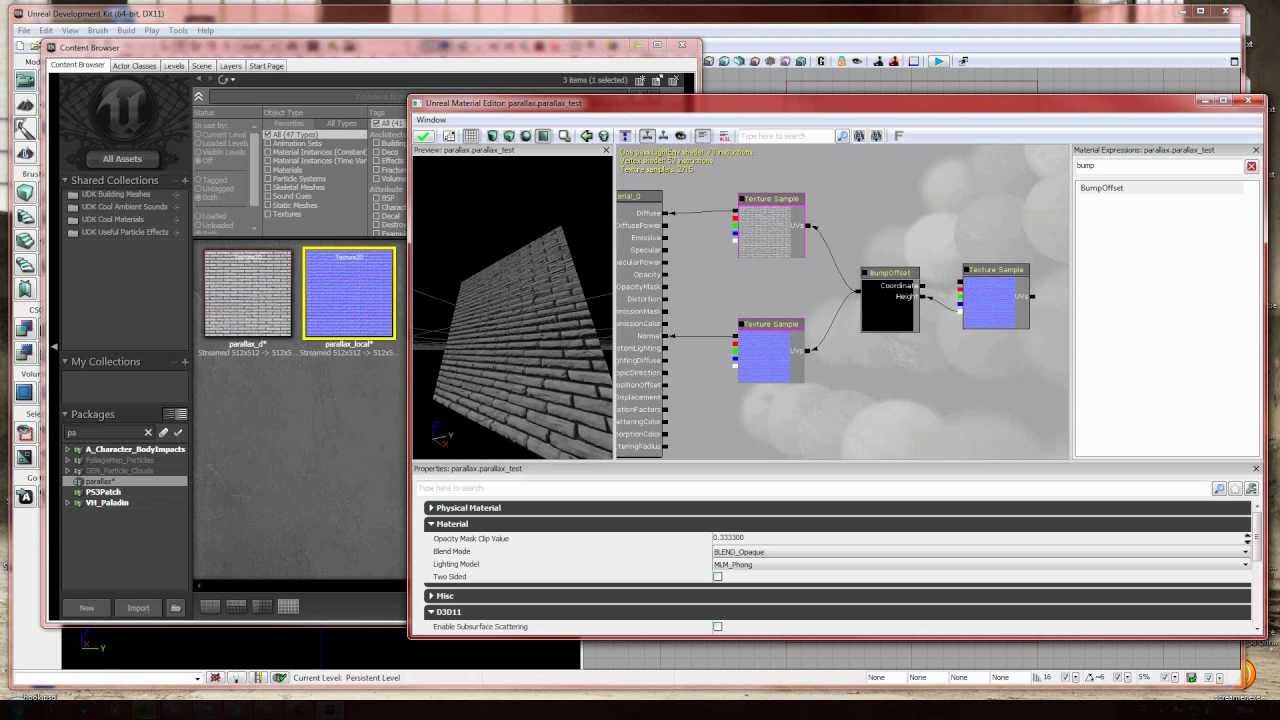Select largest thumbnail grid view icon

tap(288, 606)
